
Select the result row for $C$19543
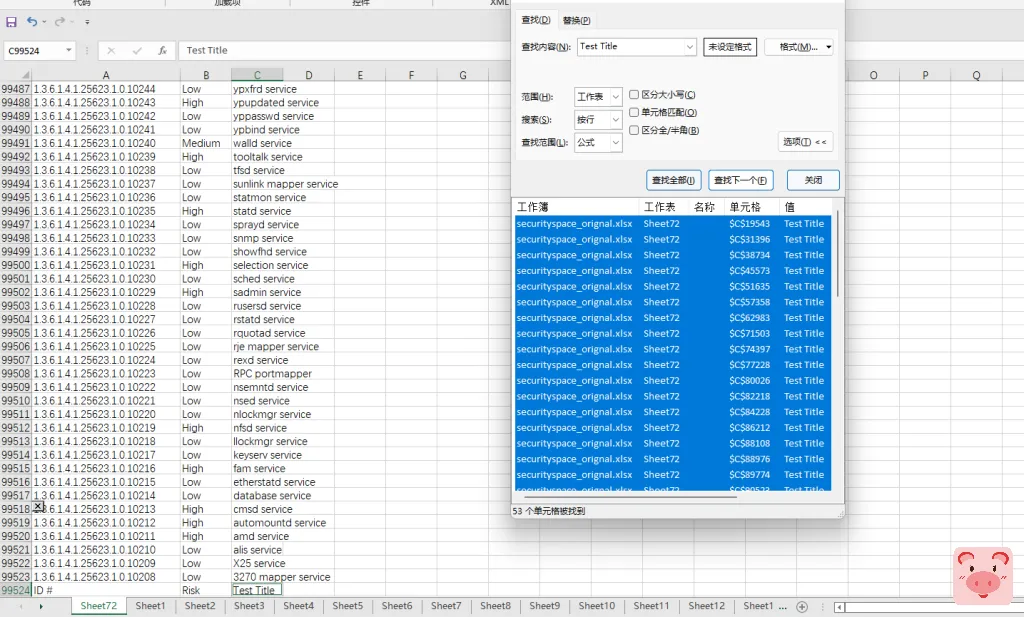(x=673, y=224)
